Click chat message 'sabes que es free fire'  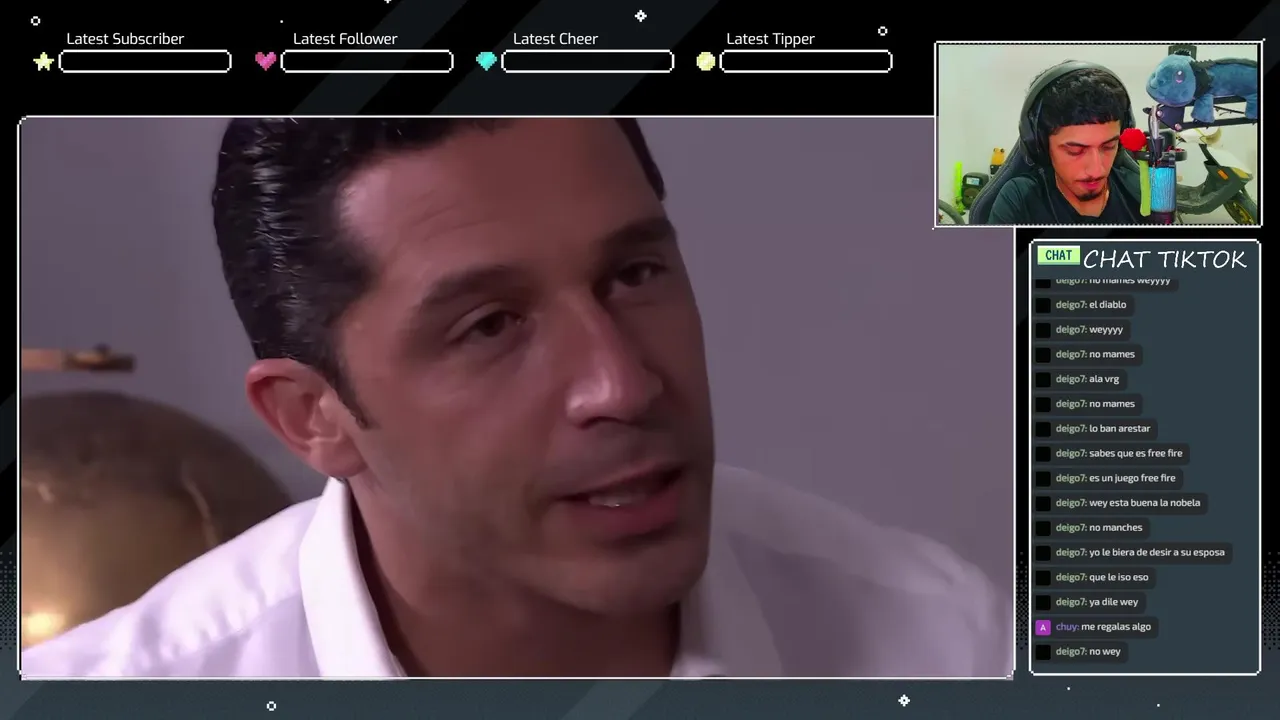coord(1135,453)
